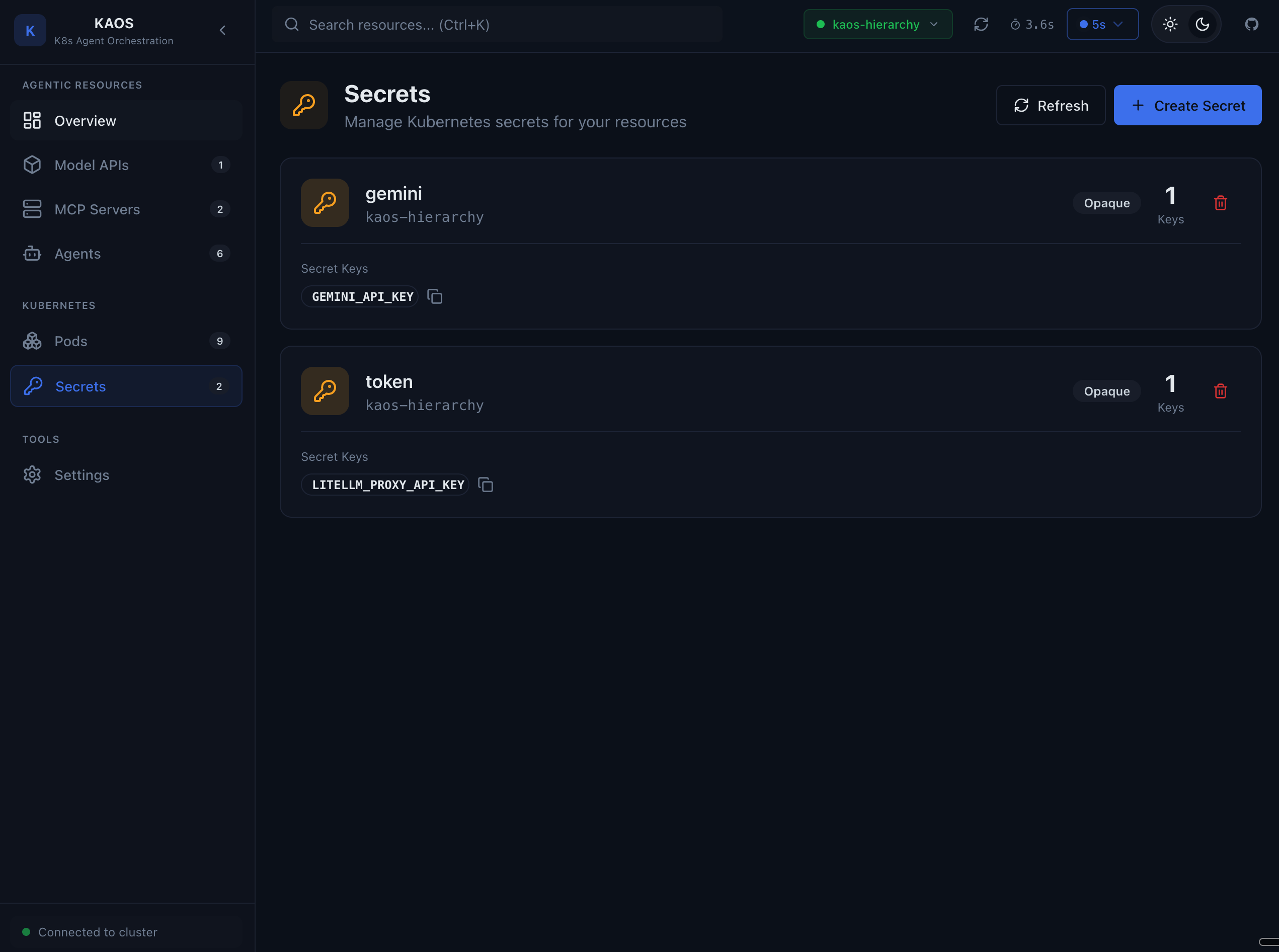Click the Search resources field
The width and height of the screenshot is (1279, 952).
coord(497,25)
